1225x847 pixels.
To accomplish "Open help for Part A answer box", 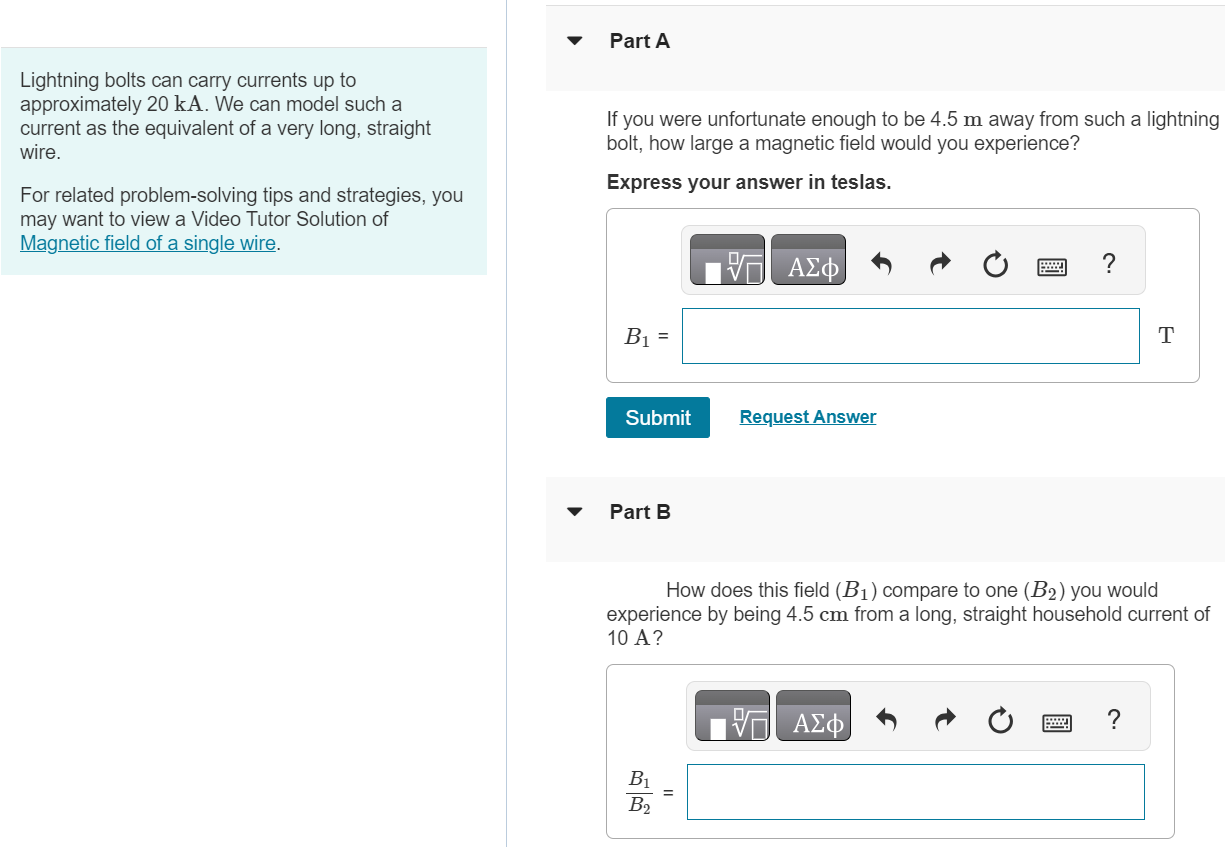I will 1107,264.
